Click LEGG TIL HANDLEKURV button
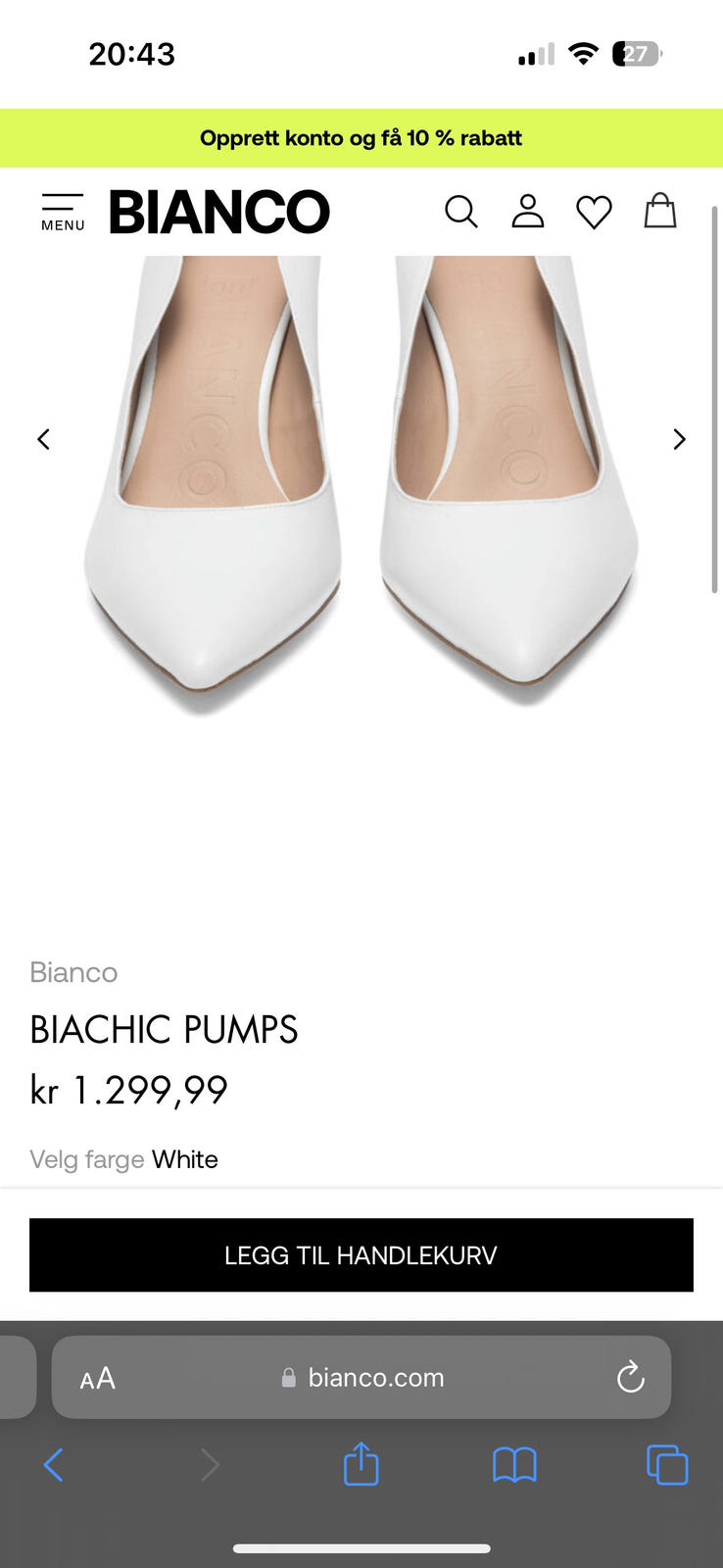Screen dimensions: 723x1568 361,1255
